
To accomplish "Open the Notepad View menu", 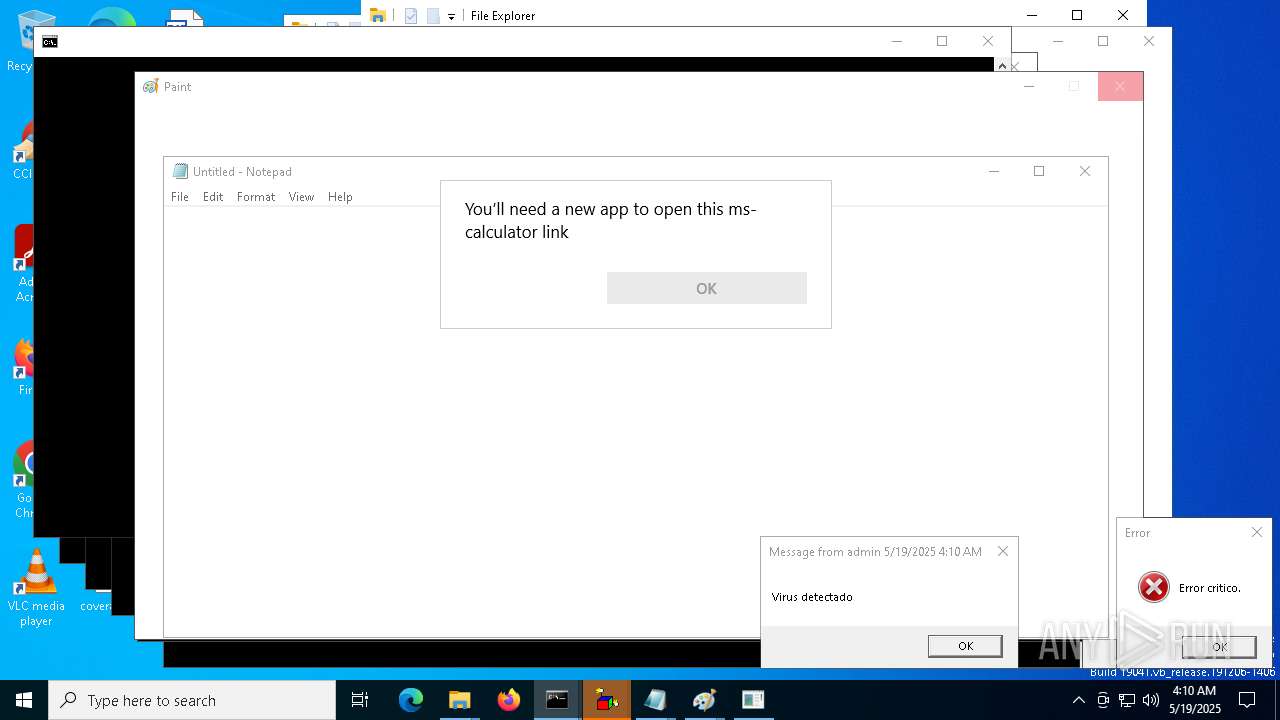I will (x=301, y=197).
